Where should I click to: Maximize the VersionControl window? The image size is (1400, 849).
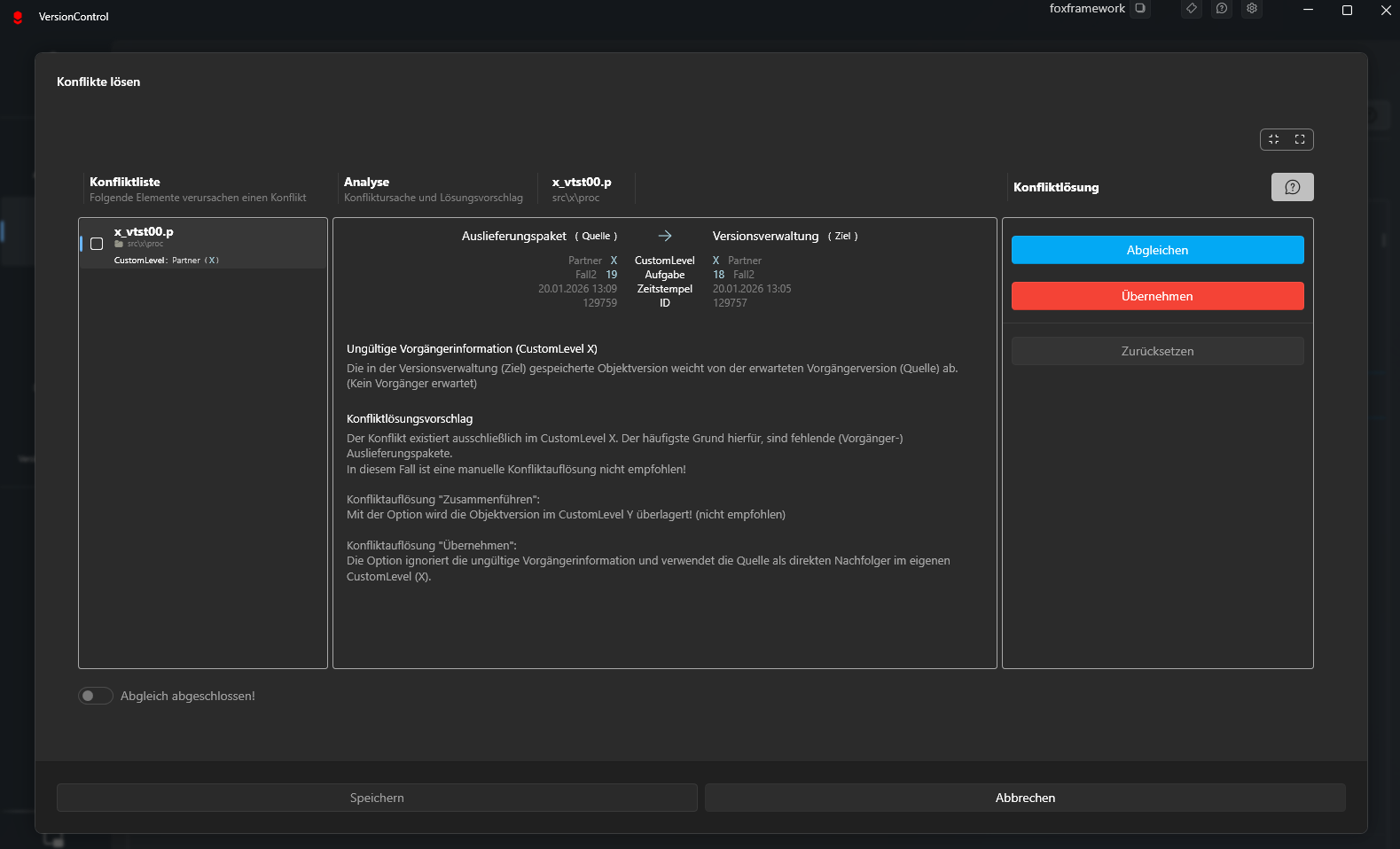click(1347, 11)
